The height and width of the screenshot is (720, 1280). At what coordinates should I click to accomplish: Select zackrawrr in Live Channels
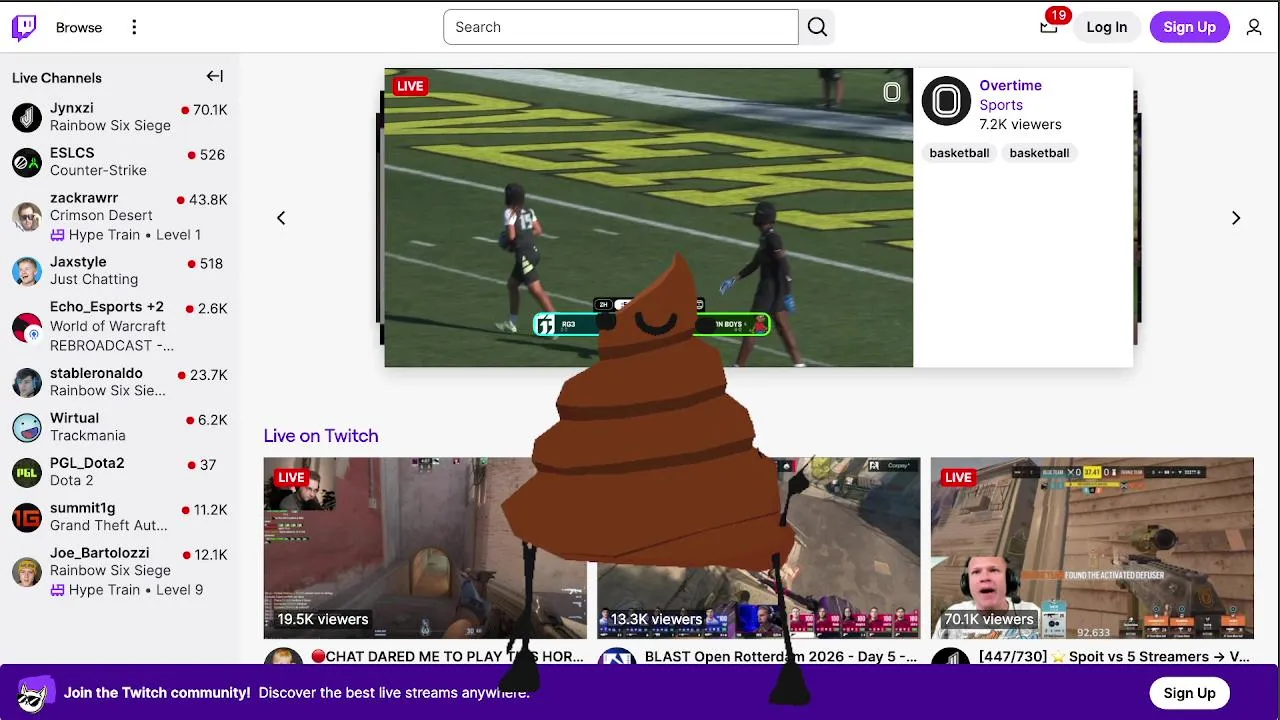pos(120,217)
